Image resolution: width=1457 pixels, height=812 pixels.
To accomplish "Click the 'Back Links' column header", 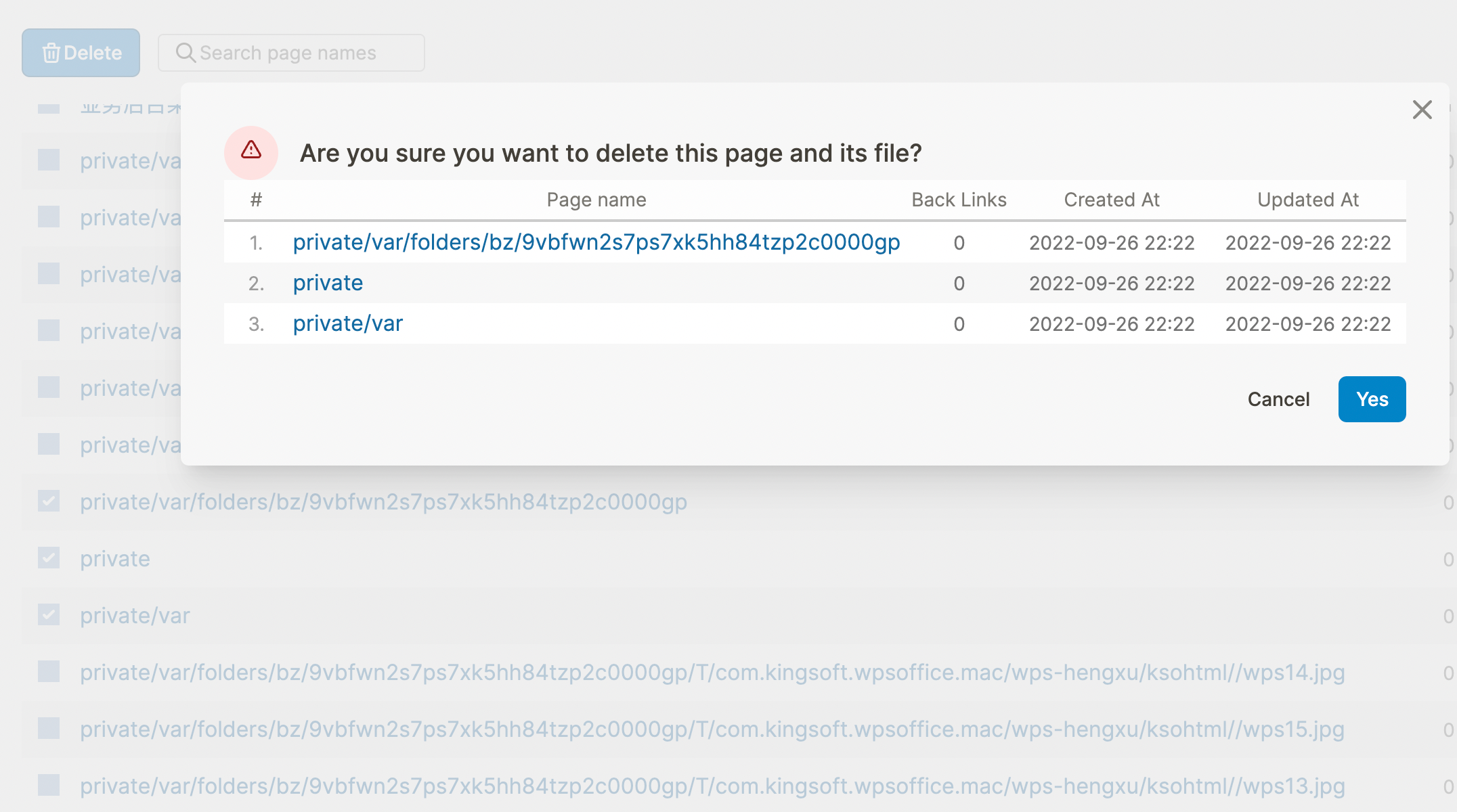I will click(x=959, y=200).
